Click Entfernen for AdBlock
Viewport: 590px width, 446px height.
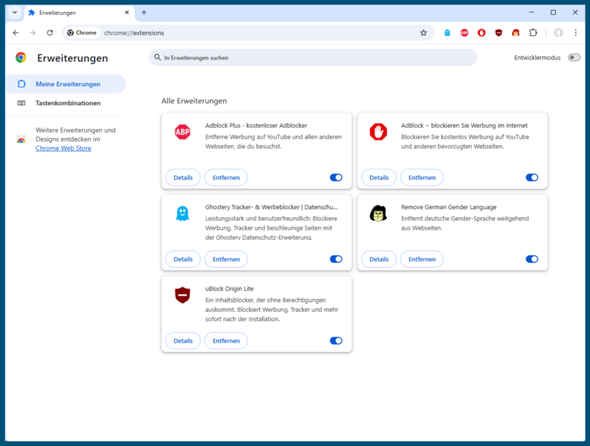tap(422, 177)
